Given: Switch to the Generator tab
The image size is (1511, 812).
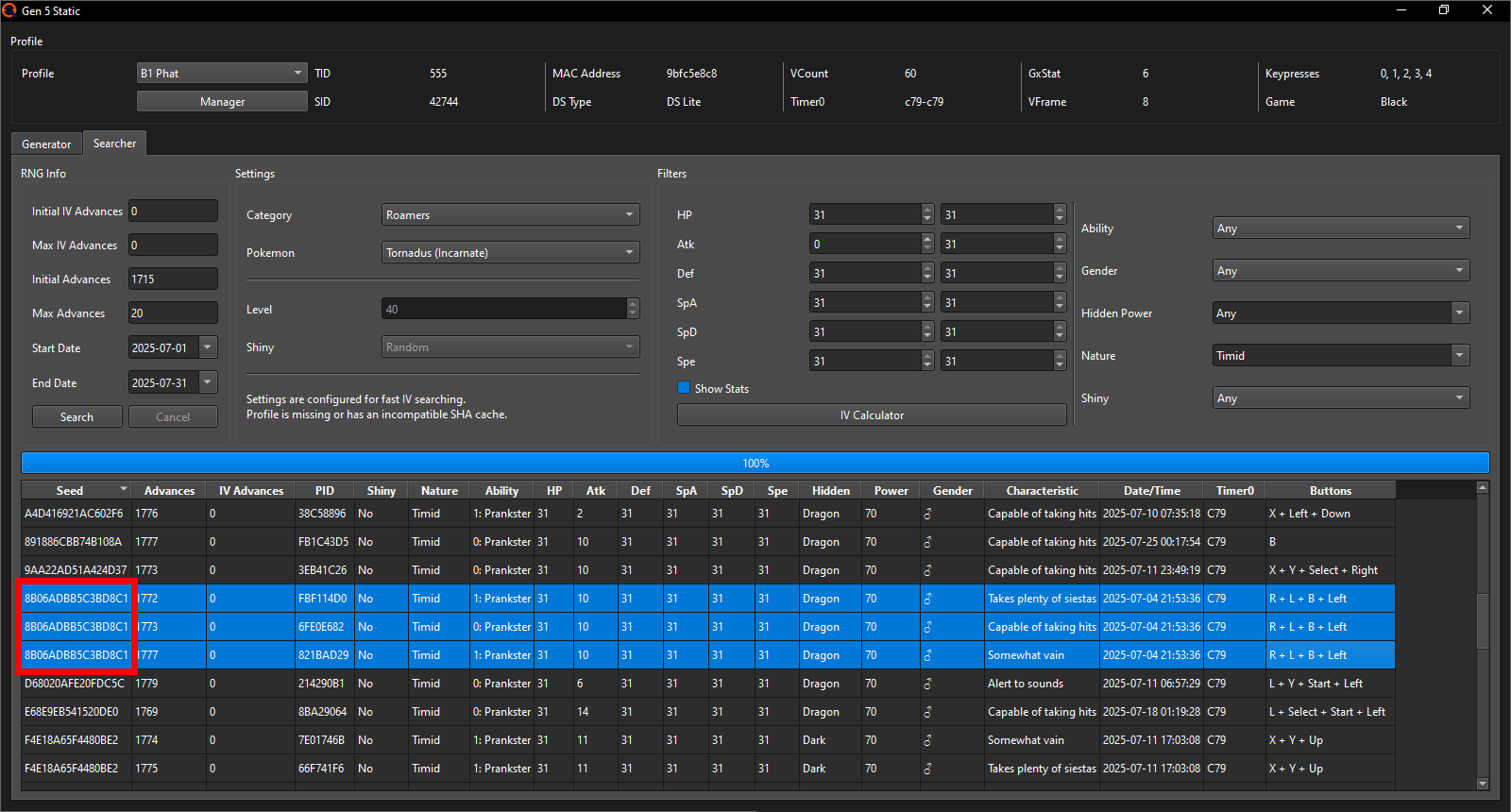Looking at the screenshot, I should click(46, 144).
